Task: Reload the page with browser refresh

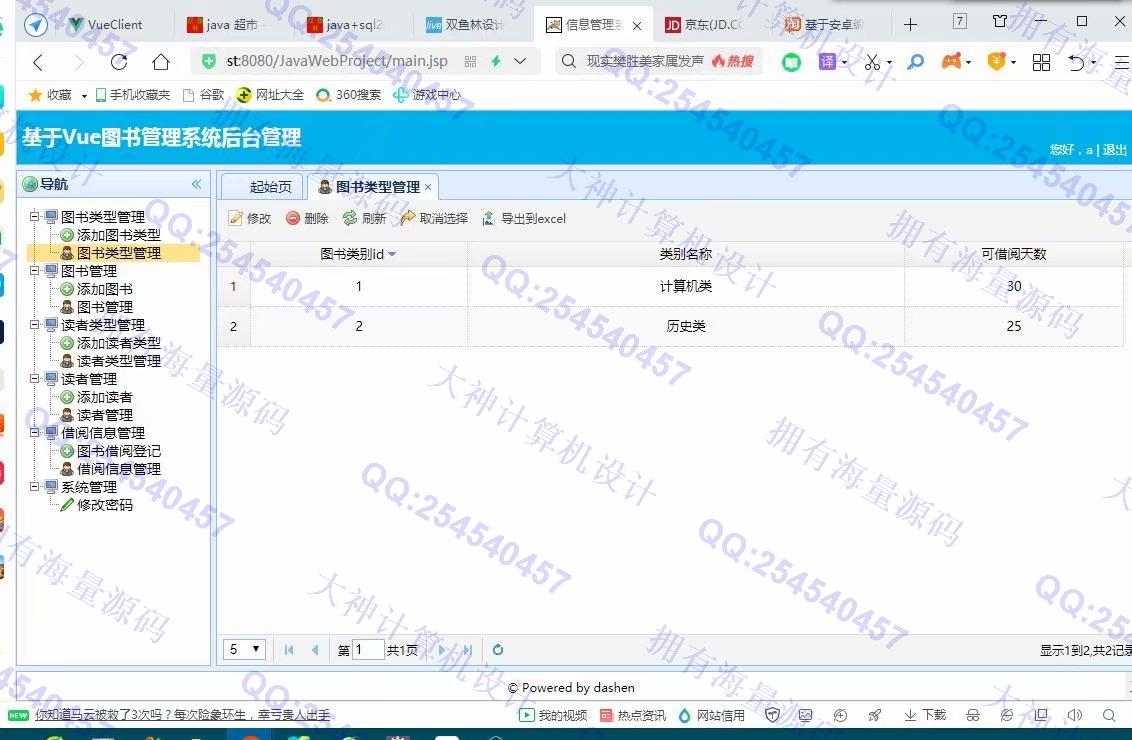Action: point(119,62)
